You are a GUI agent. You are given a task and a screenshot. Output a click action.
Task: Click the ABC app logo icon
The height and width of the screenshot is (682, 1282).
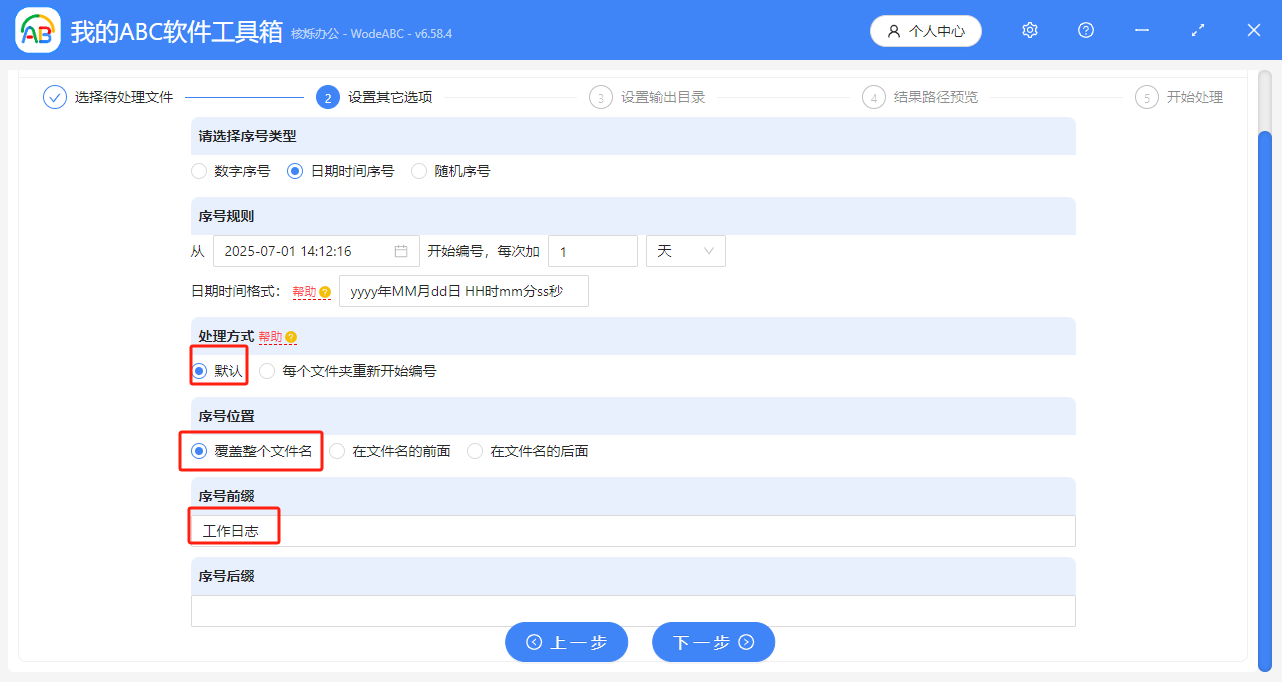coord(38,31)
